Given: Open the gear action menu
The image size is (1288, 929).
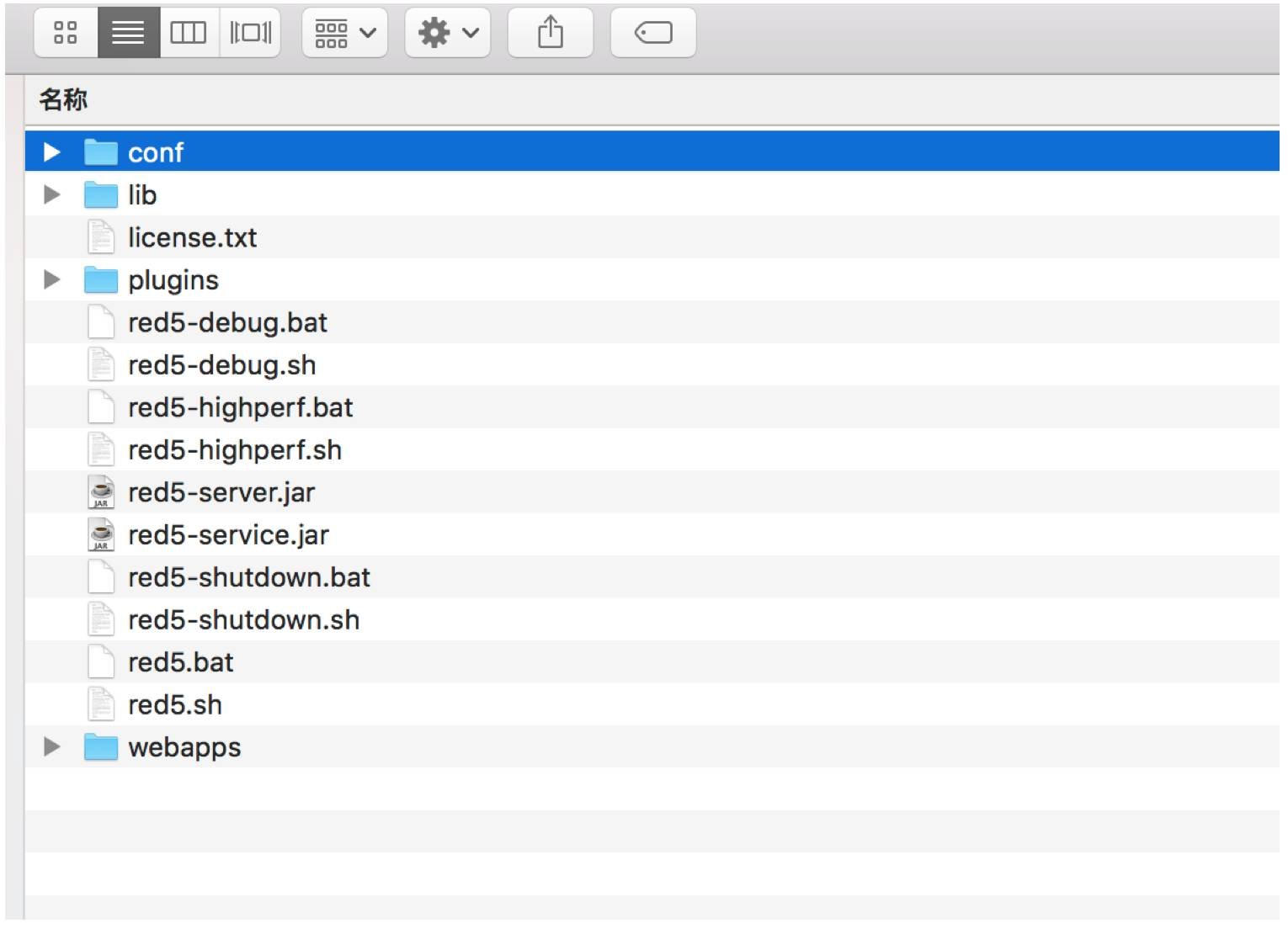Looking at the screenshot, I should pyautogui.click(x=447, y=33).
